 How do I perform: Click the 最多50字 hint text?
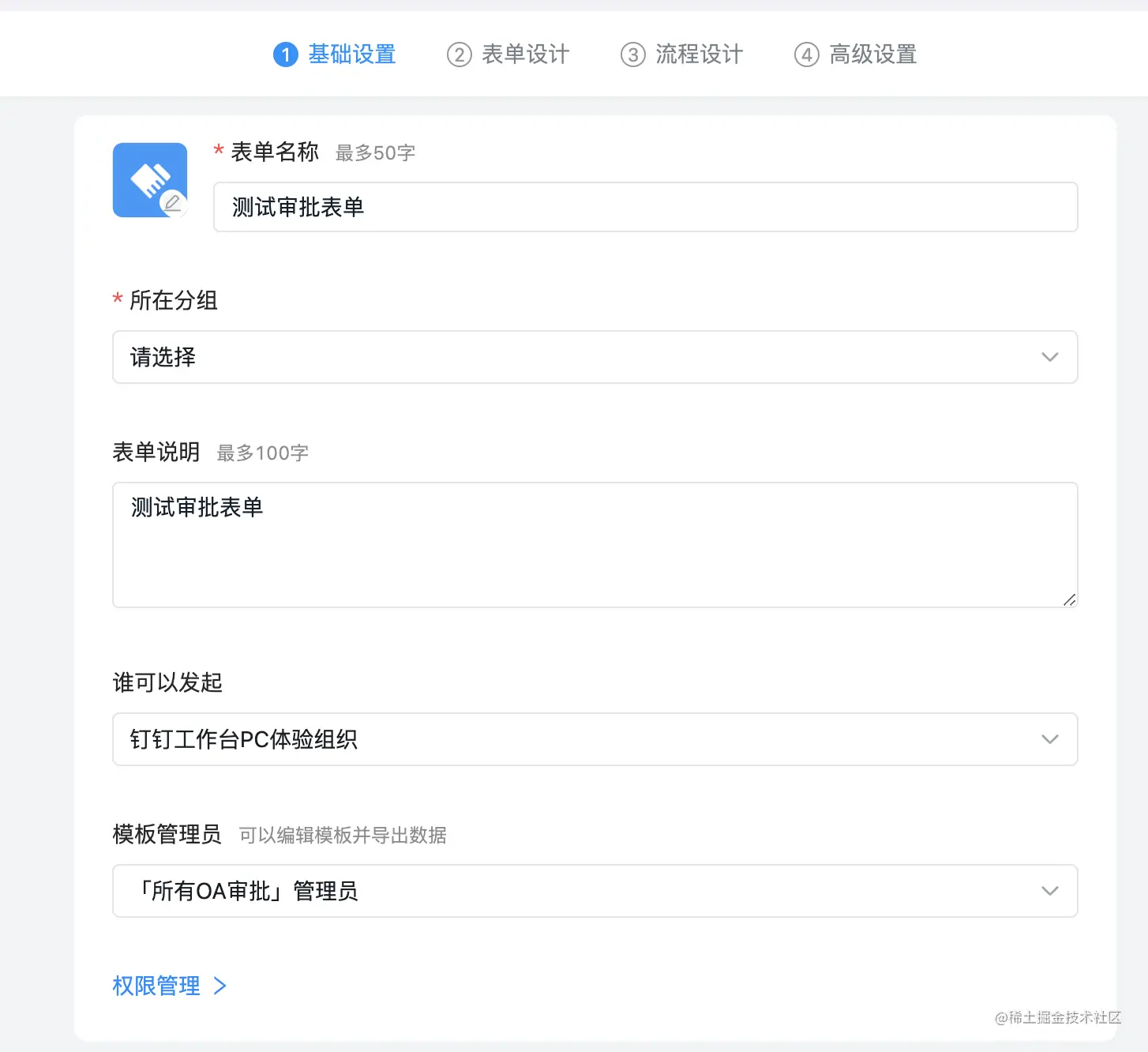click(376, 153)
